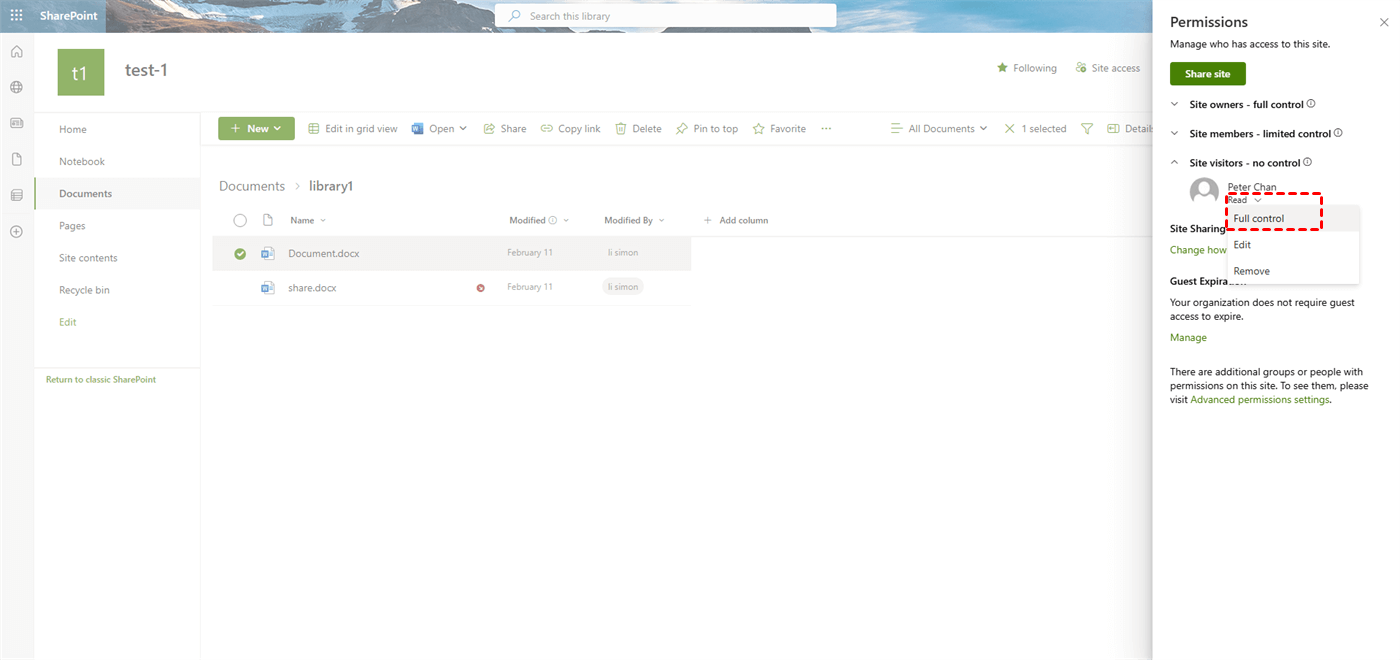Open the My files page icon
Screen dimensions: 1400x660
(x=16, y=159)
